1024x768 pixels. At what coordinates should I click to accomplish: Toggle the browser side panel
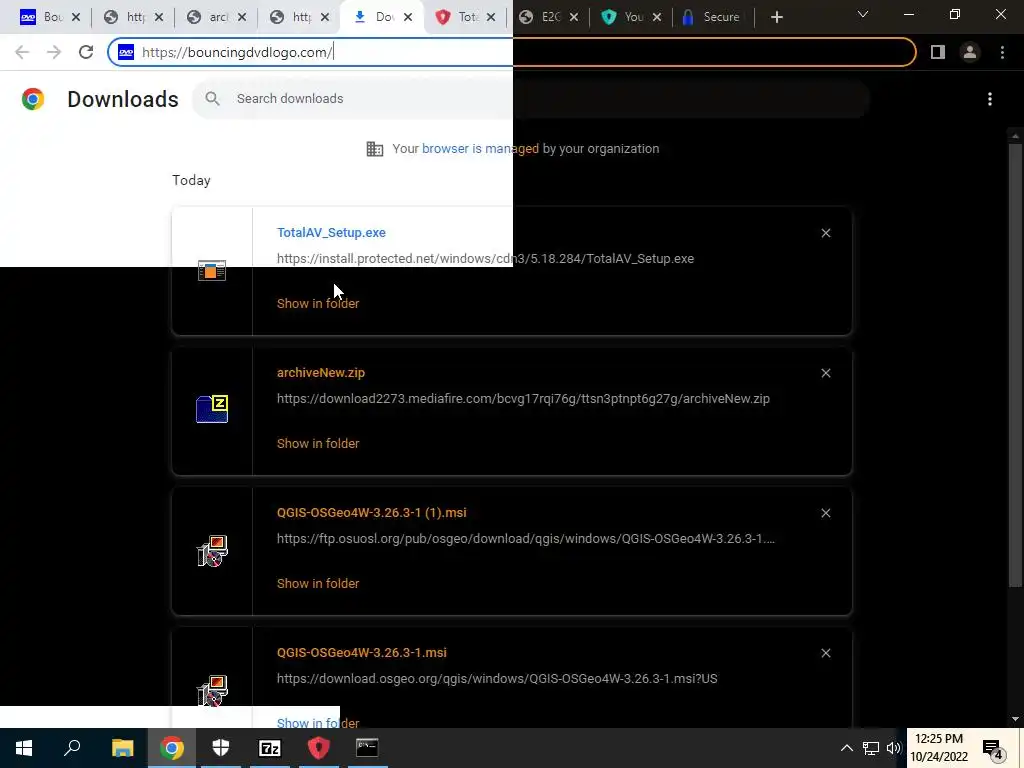938,52
